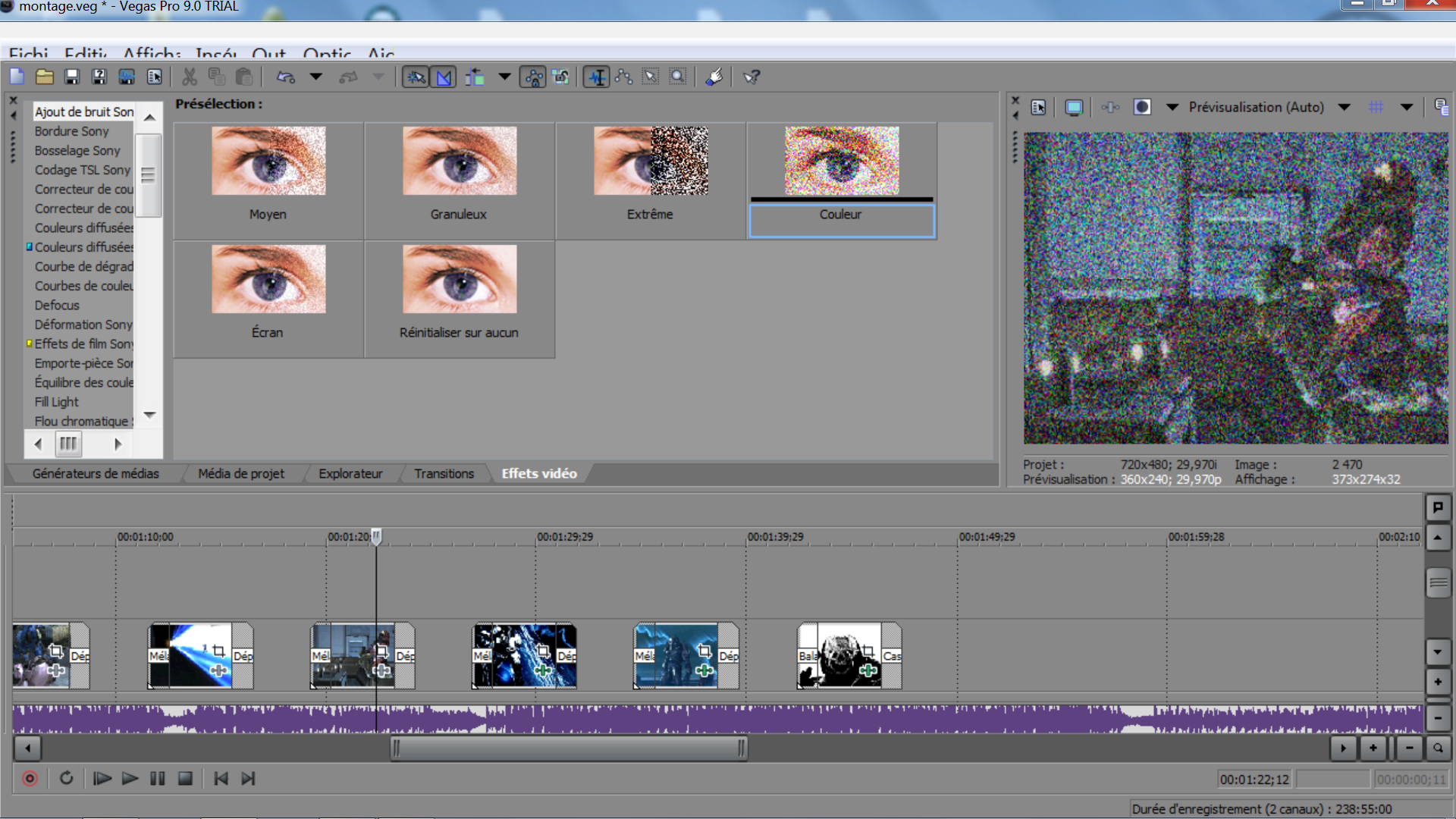Select the Envelope Edit tool
The image size is (1456, 819).
click(x=624, y=77)
